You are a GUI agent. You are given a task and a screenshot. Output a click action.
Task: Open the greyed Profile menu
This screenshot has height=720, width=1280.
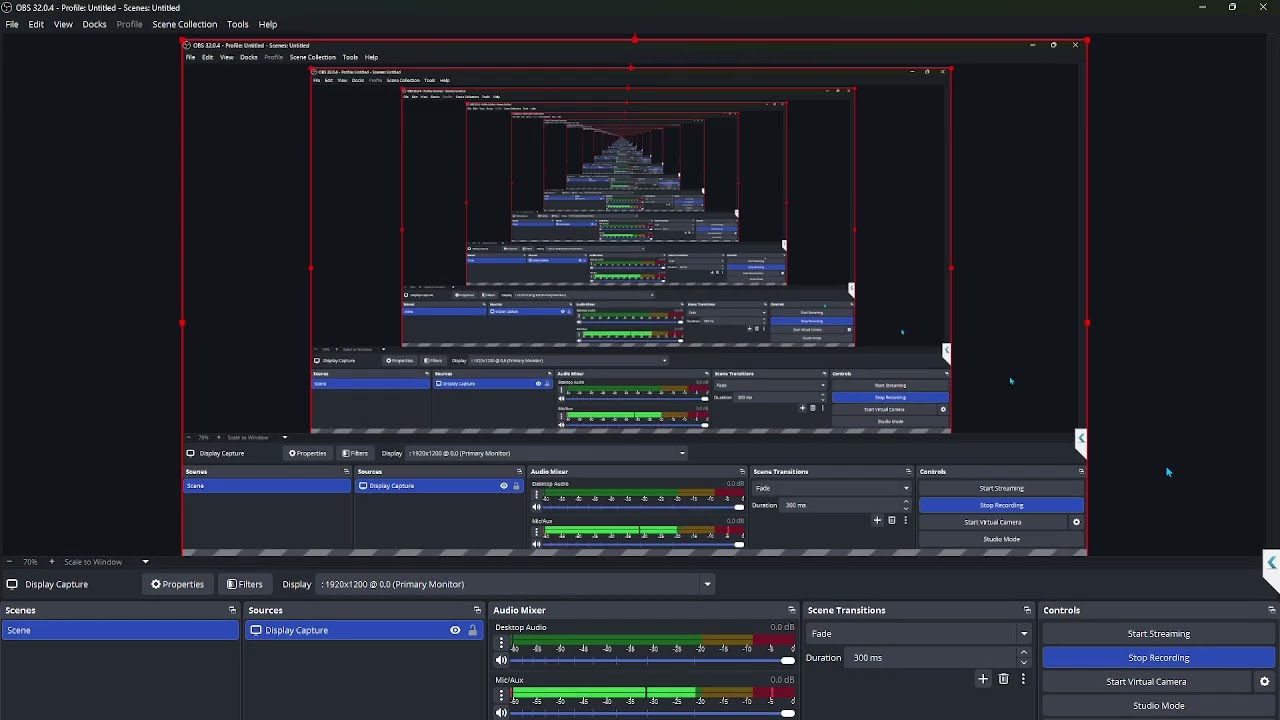pyautogui.click(x=129, y=24)
